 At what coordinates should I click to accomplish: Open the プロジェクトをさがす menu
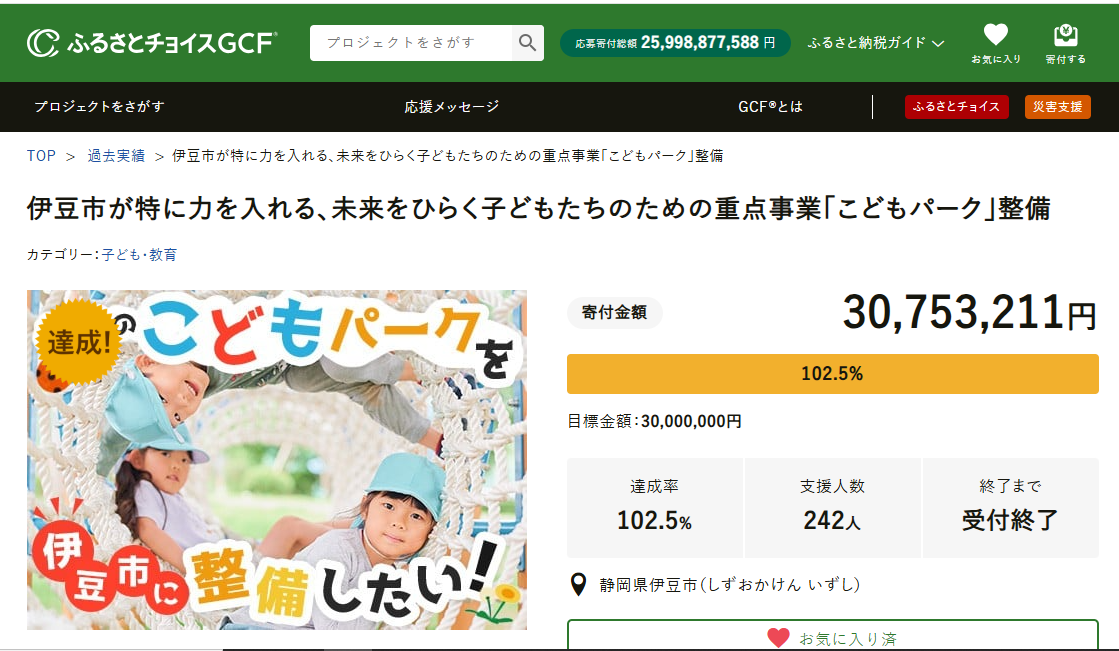[99, 106]
